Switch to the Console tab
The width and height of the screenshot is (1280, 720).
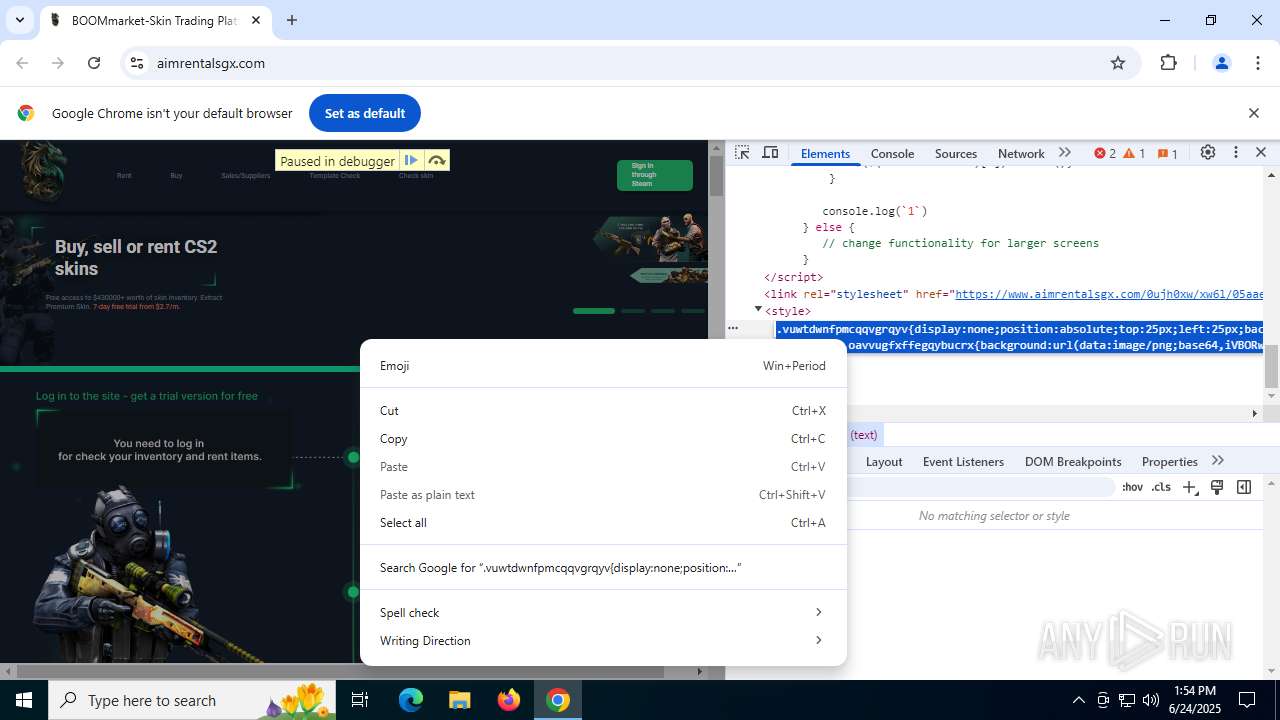[892, 153]
